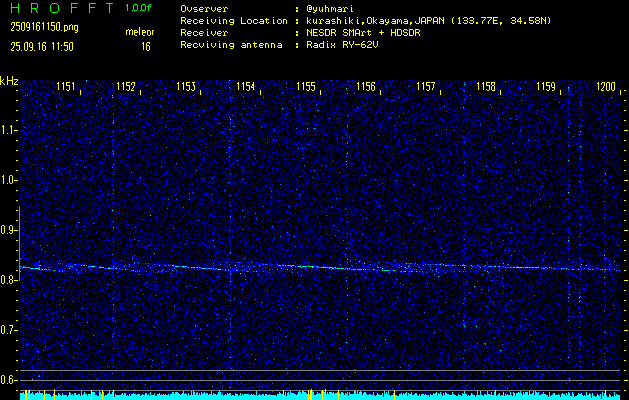Screen dimensions: 629x400
Task: Select the 1152 time marker
Action: point(126,87)
